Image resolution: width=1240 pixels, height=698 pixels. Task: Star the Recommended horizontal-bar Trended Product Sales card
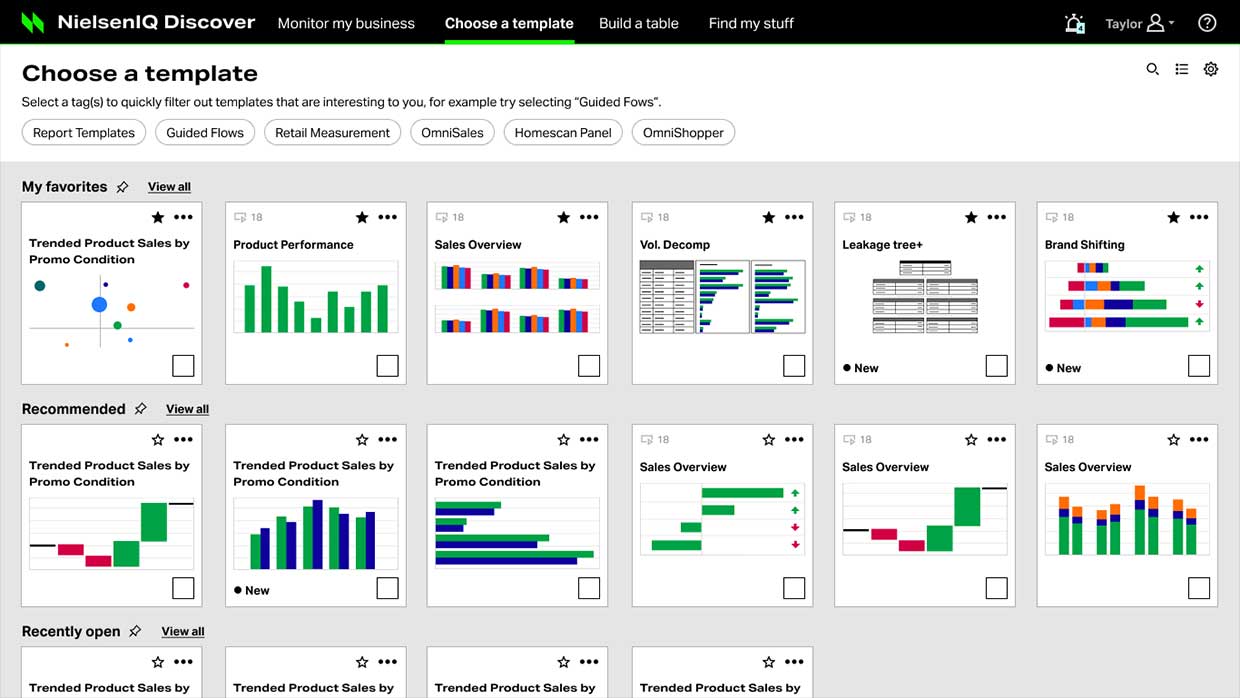(563, 439)
